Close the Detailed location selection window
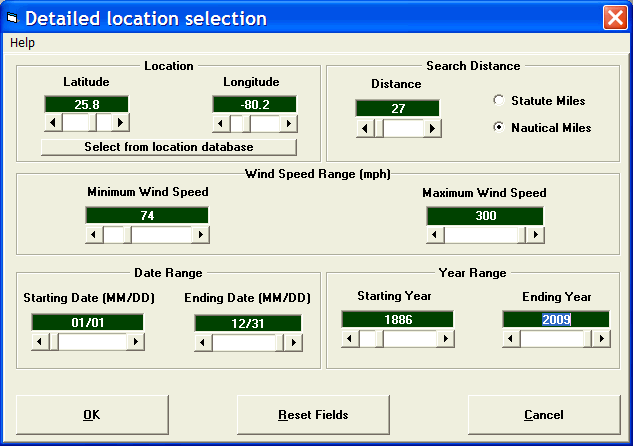The image size is (633, 446). coord(614,18)
